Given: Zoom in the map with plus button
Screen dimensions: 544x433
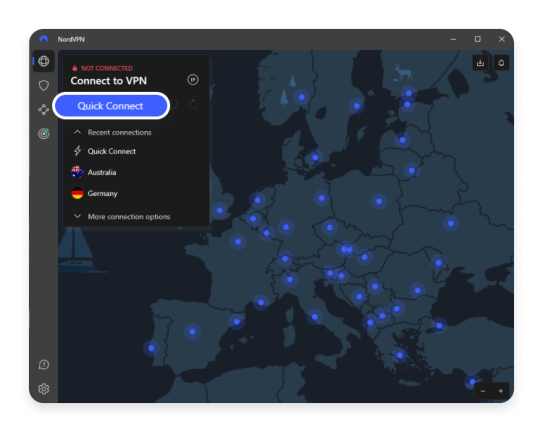Looking at the screenshot, I should tap(501, 391).
